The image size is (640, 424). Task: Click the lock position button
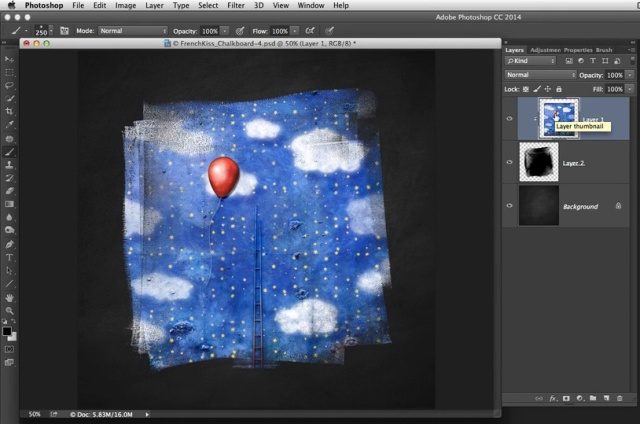coord(546,88)
